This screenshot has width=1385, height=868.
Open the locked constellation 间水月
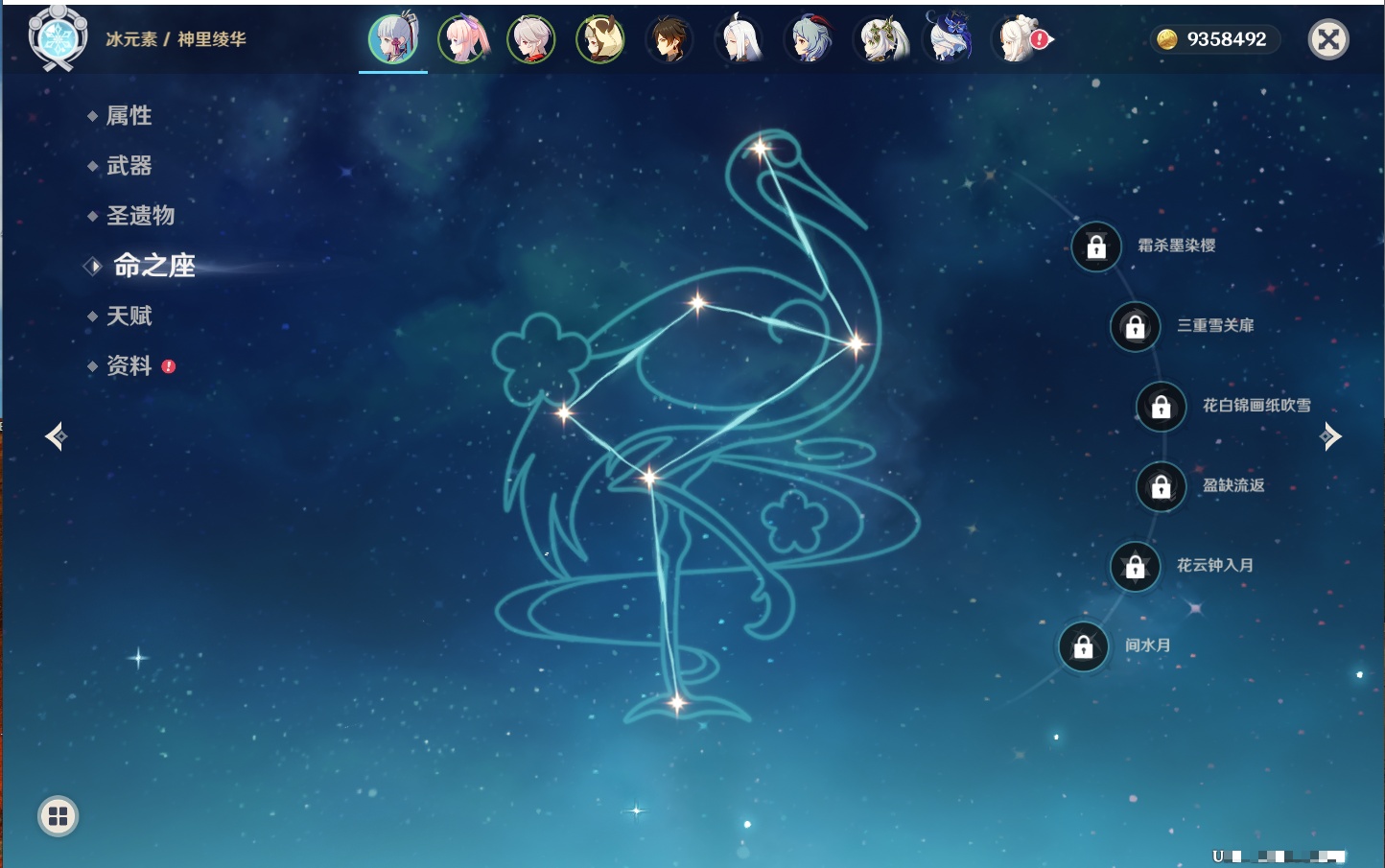point(1084,646)
